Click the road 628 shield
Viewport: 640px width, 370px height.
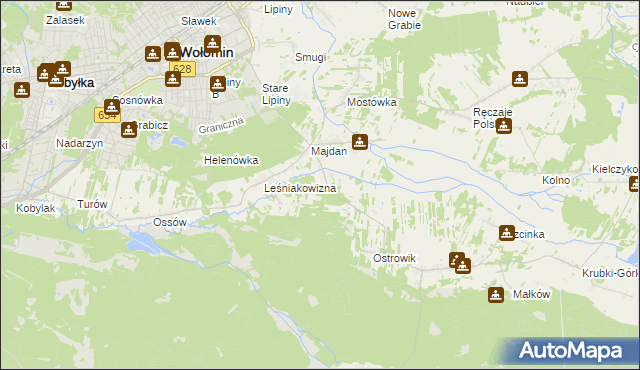click(182, 69)
